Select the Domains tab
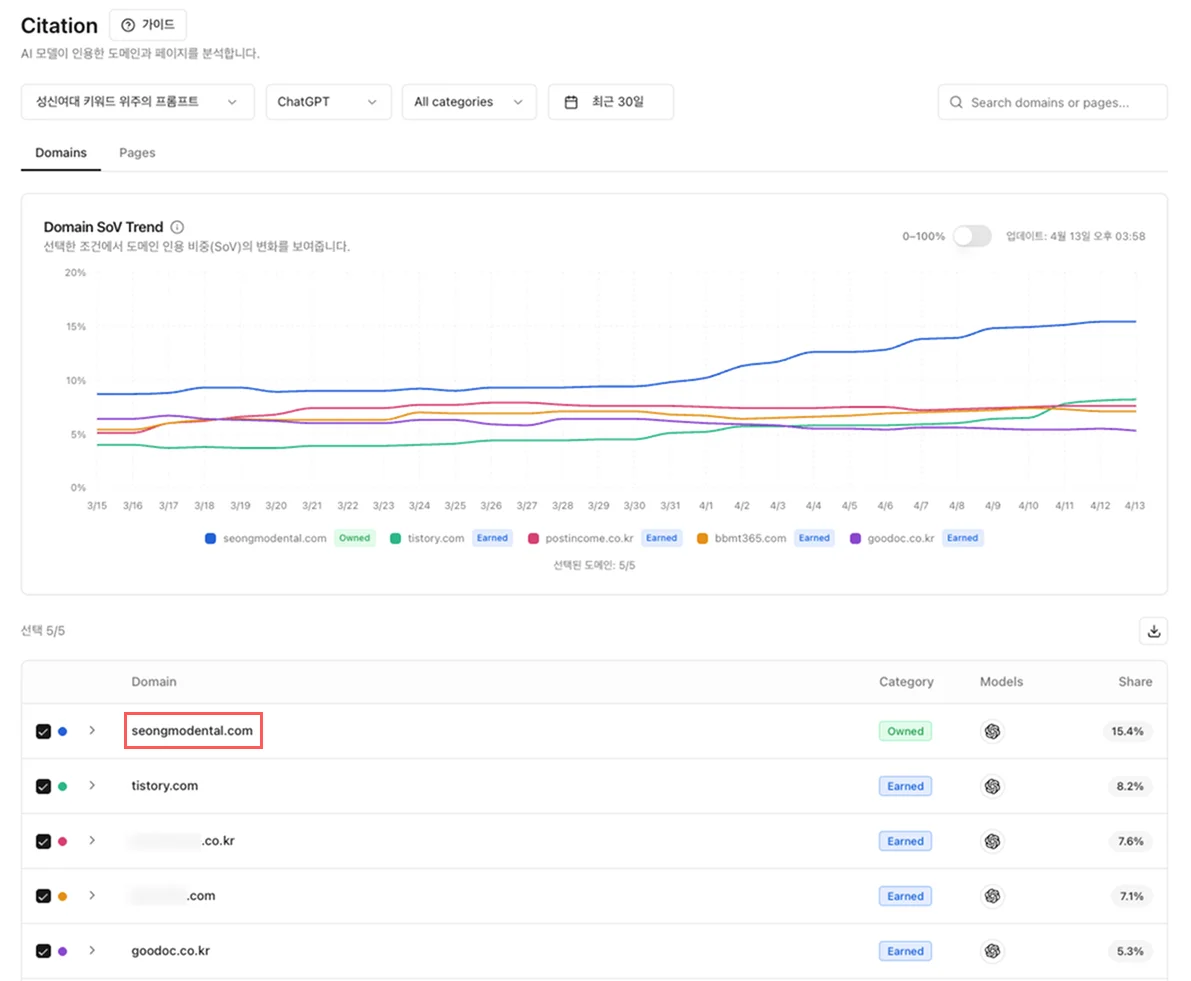1191x981 pixels. pos(61,153)
